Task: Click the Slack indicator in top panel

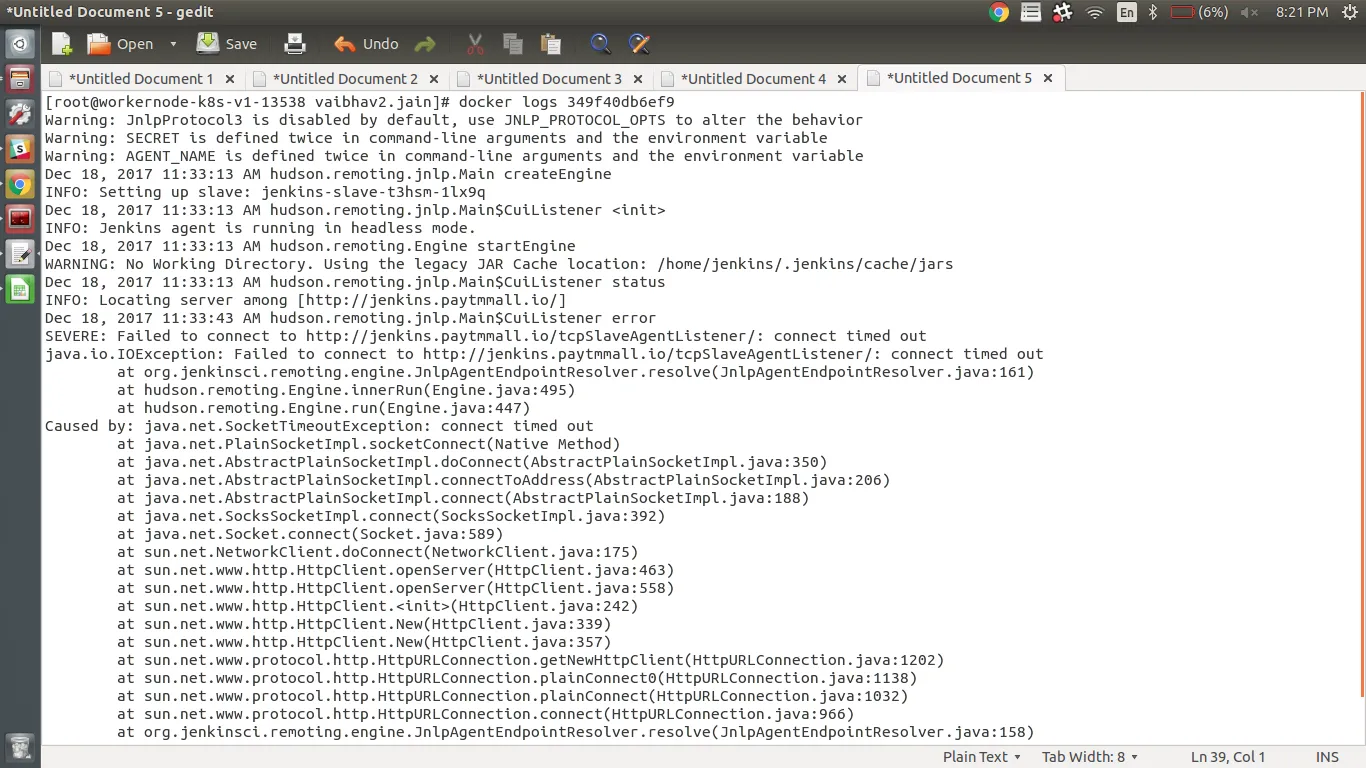Action: [1062, 12]
